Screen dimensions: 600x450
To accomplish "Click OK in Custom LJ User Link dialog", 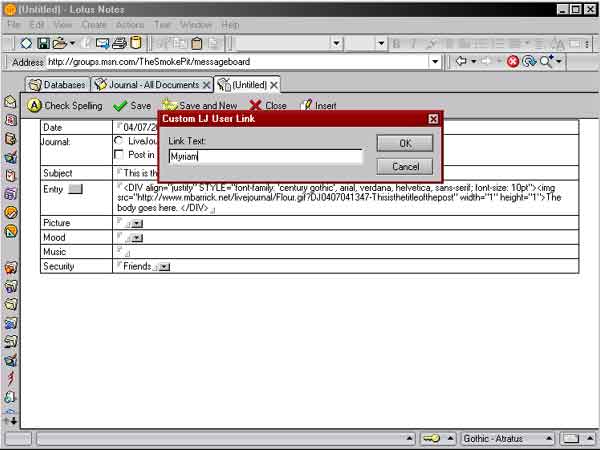I will point(405,143).
